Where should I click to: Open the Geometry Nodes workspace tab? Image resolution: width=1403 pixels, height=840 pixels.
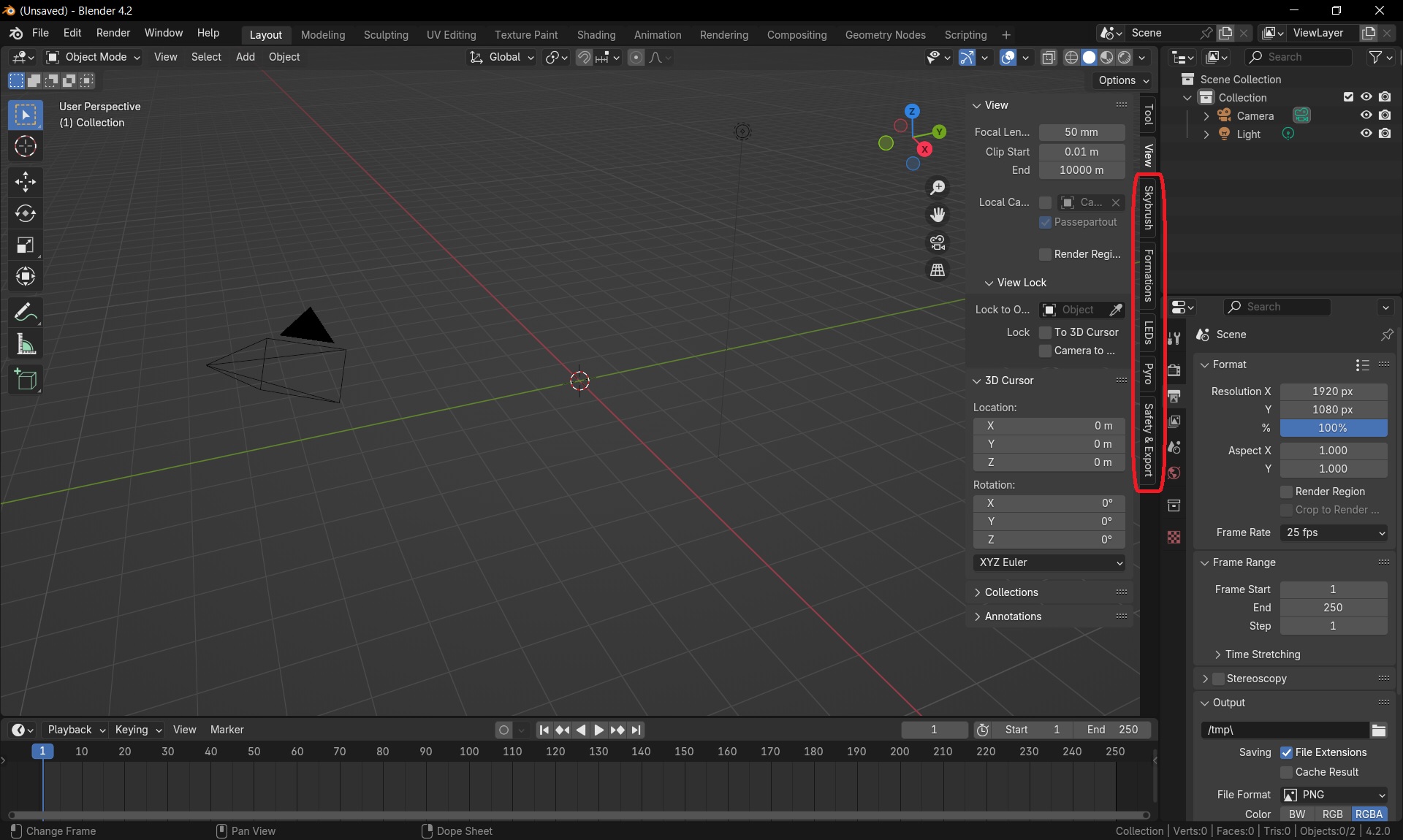885,34
